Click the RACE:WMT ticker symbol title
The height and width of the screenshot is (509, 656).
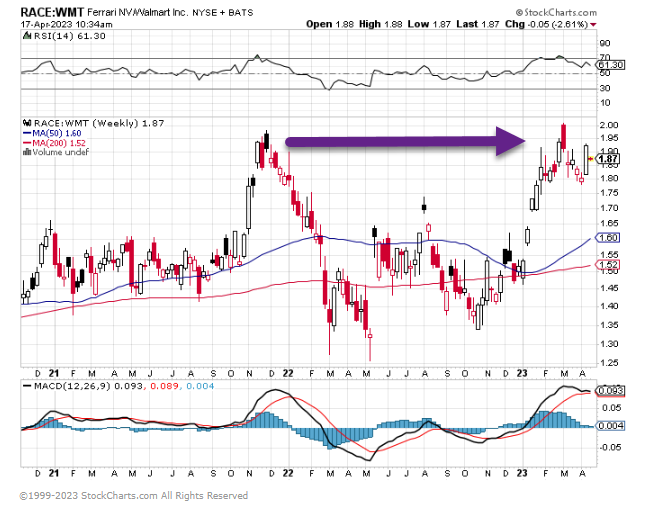pyautogui.click(x=52, y=12)
